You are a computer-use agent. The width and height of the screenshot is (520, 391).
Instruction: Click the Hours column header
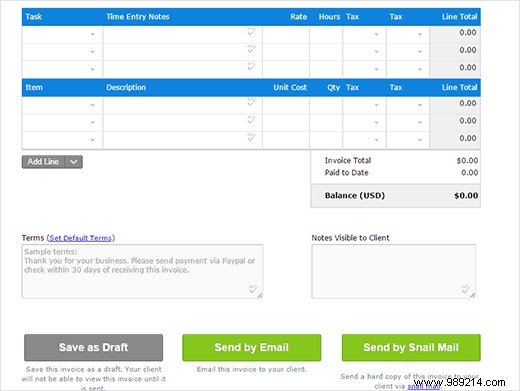coord(329,17)
